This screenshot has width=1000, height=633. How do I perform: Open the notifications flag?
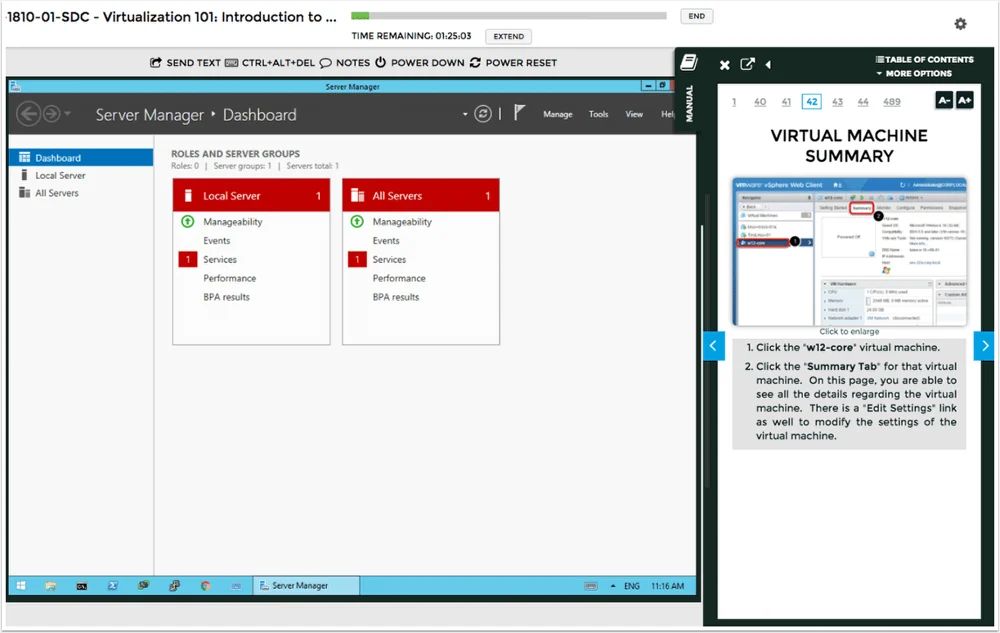[x=519, y=113]
